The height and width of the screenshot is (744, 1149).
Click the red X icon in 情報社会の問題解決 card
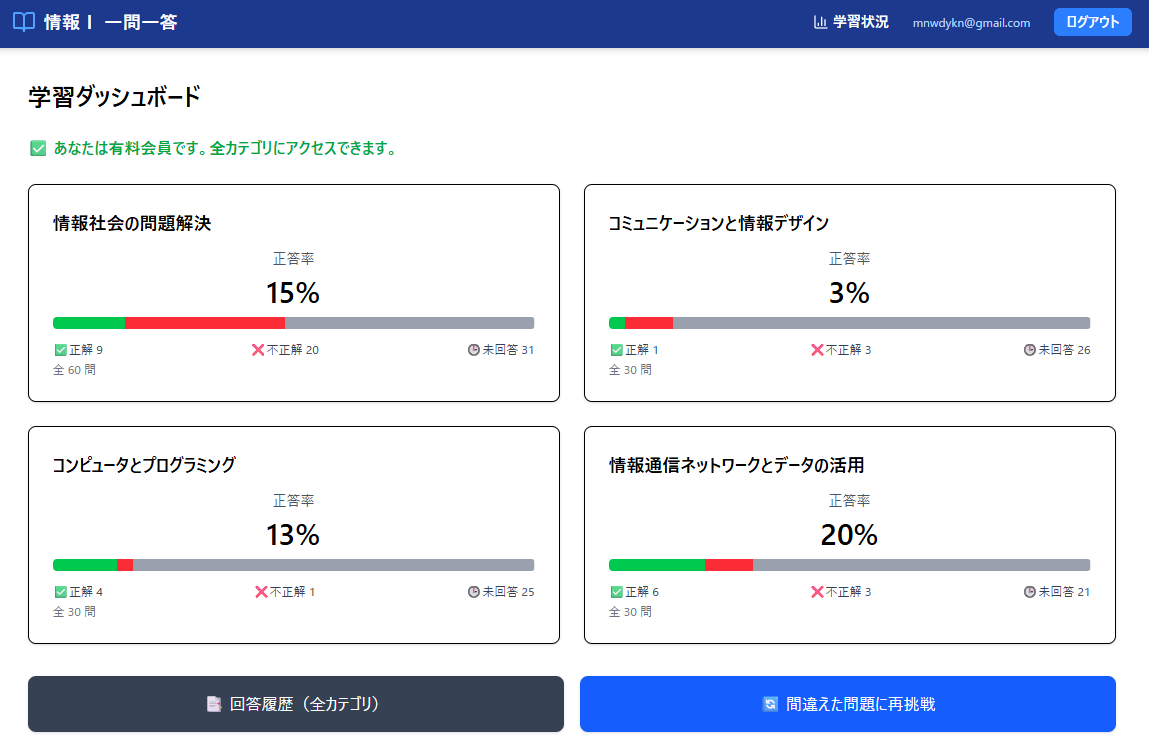[x=258, y=350]
